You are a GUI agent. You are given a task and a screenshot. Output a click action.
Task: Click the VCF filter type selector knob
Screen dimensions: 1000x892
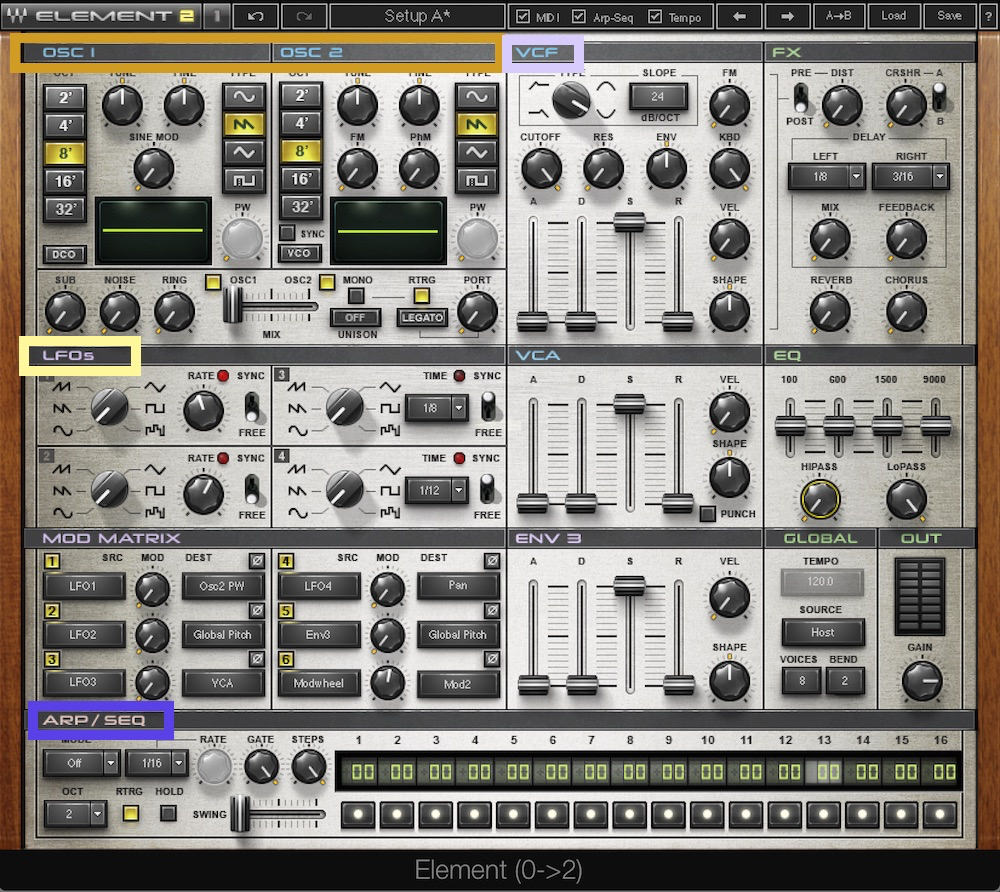coord(571,100)
